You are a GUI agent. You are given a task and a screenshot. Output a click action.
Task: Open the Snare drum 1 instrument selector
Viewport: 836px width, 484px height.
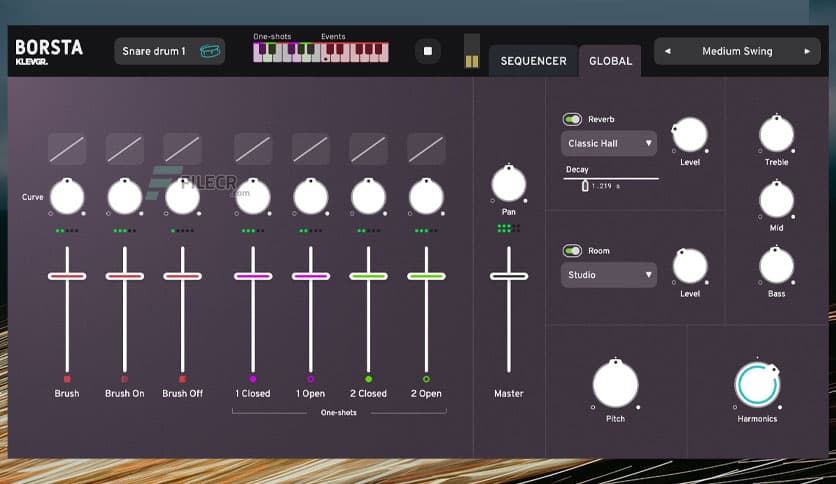(170, 51)
